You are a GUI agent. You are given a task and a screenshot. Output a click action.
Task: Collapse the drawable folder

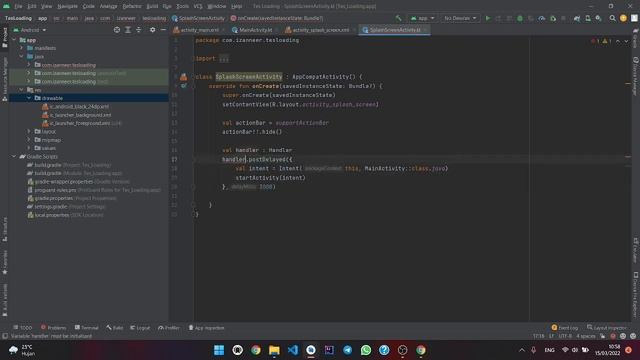[29, 98]
